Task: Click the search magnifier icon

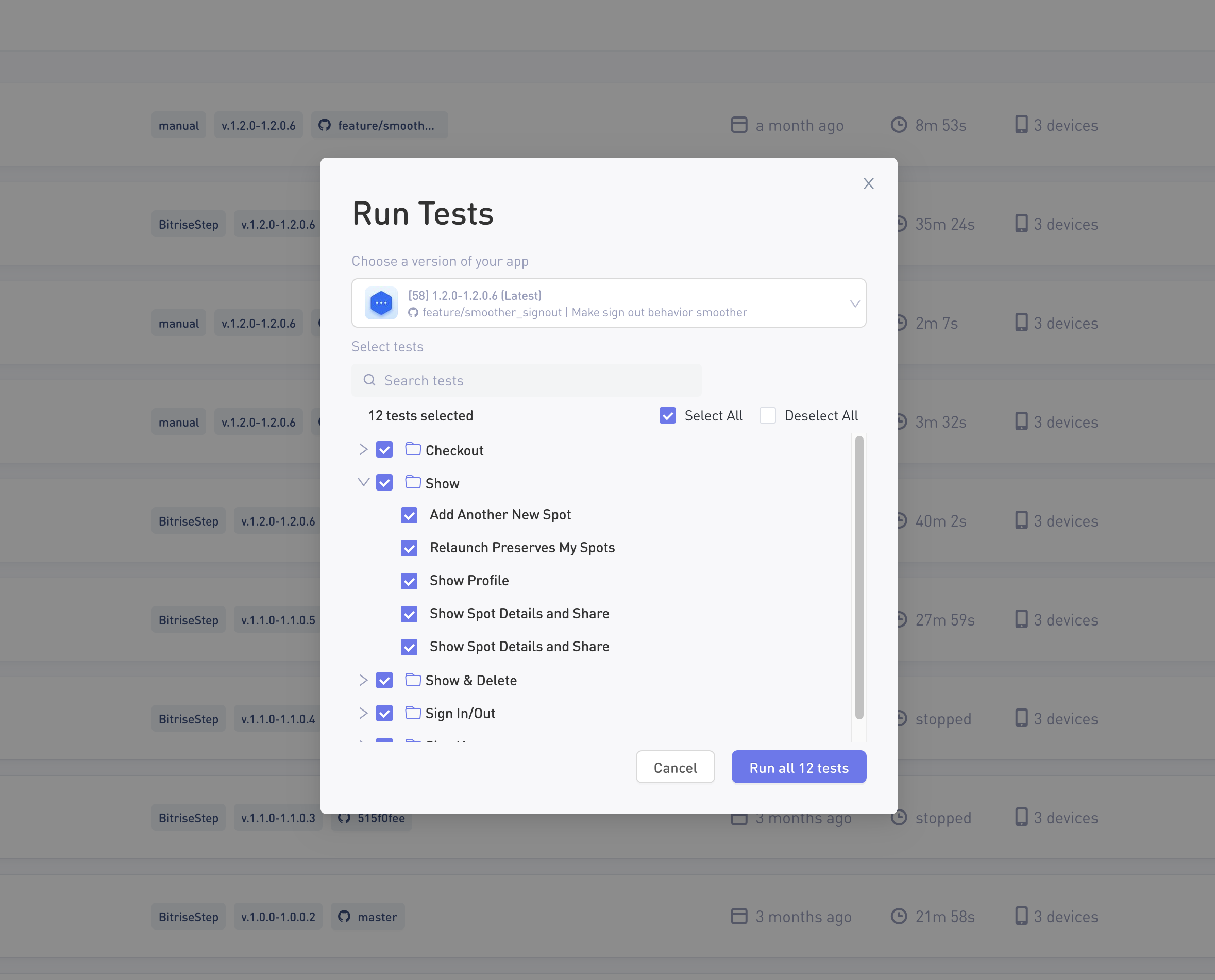Action: tap(369, 380)
